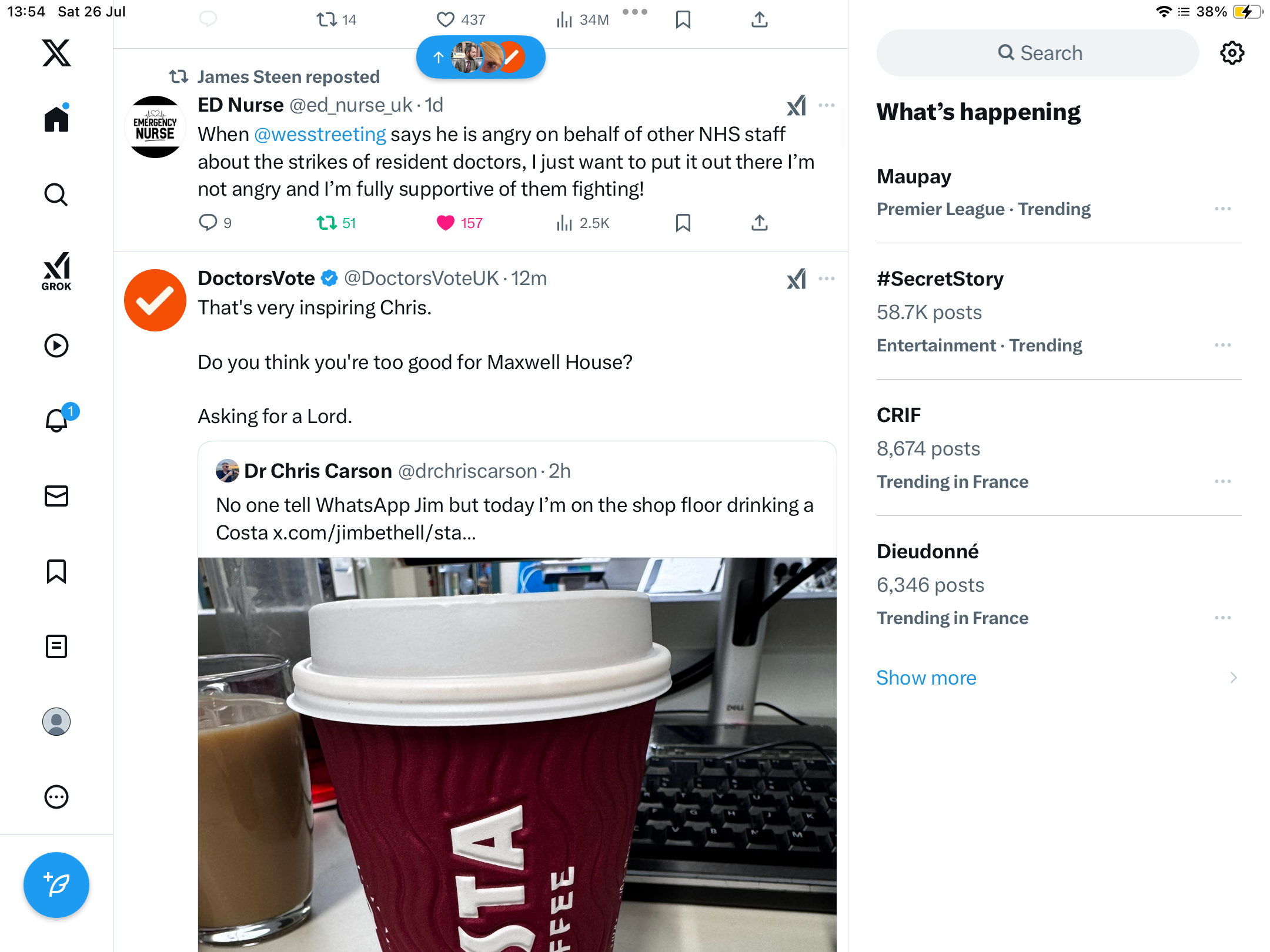This screenshot has height=952, width=1270.
Task: Open search settings gear icon
Action: (x=1232, y=53)
